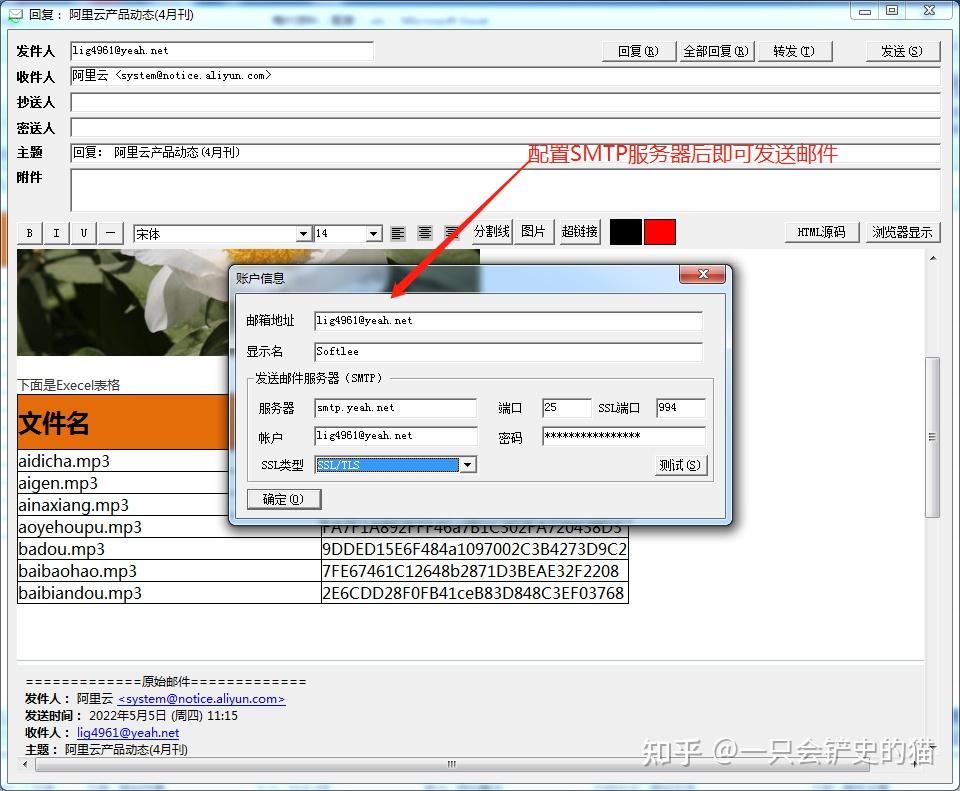Insert a divider line into the email
Image resolution: width=960 pixels, height=791 pixels.
[x=491, y=231]
